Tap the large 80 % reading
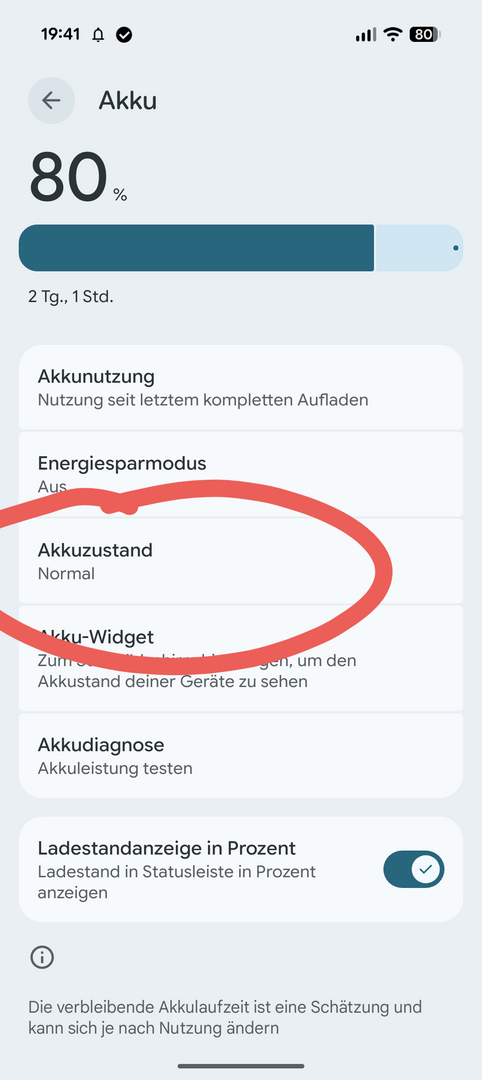 click(78, 177)
